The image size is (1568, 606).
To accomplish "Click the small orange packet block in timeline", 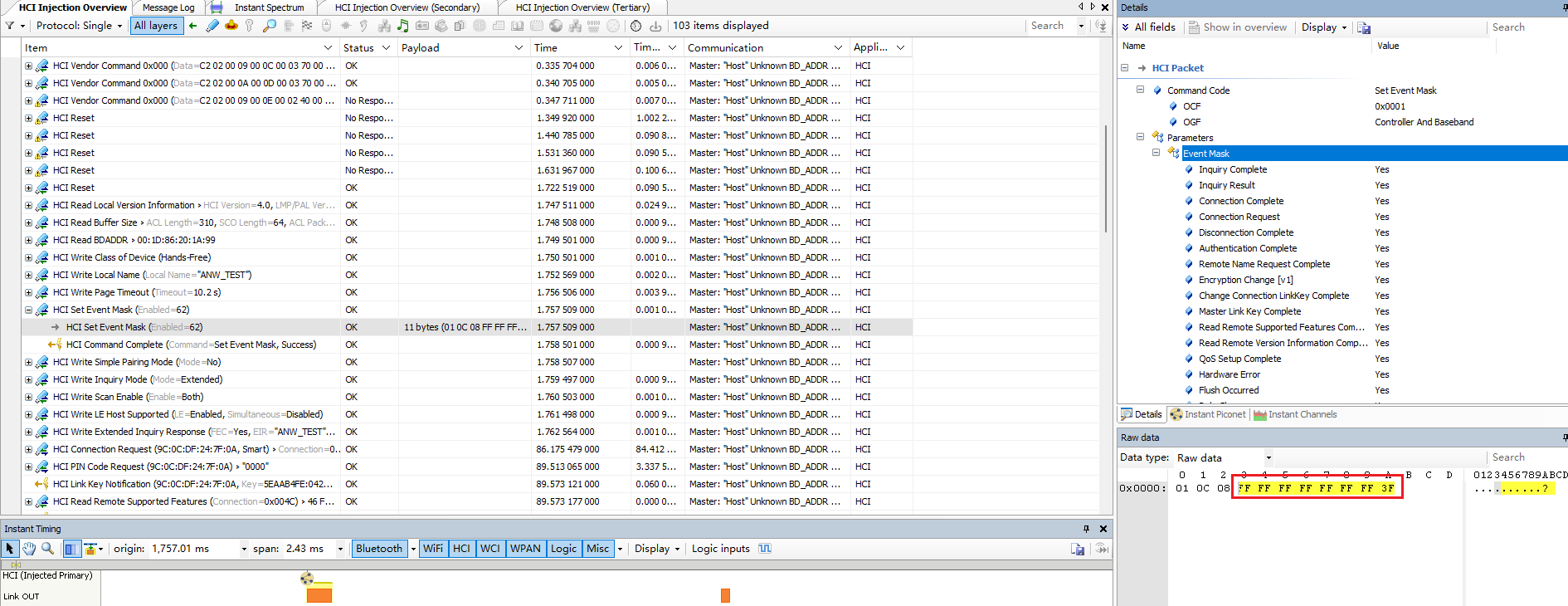I will point(725,595).
